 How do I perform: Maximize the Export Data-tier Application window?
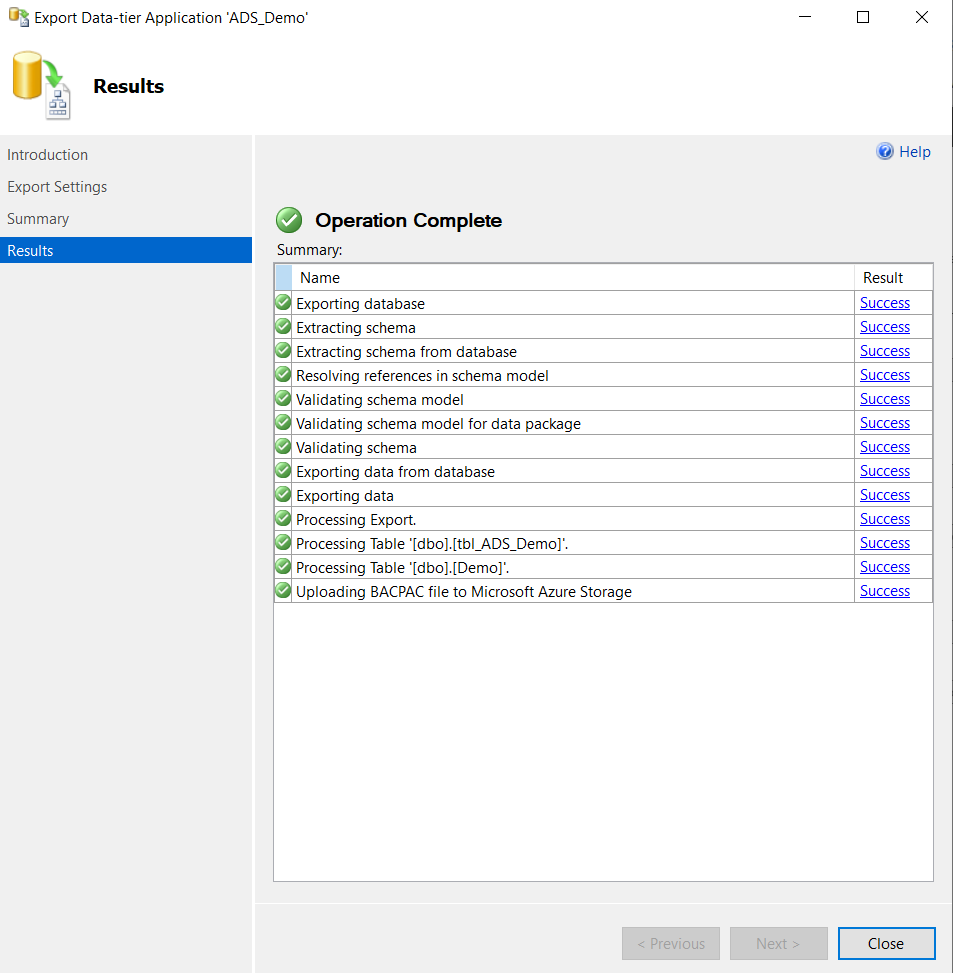(x=862, y=17)
